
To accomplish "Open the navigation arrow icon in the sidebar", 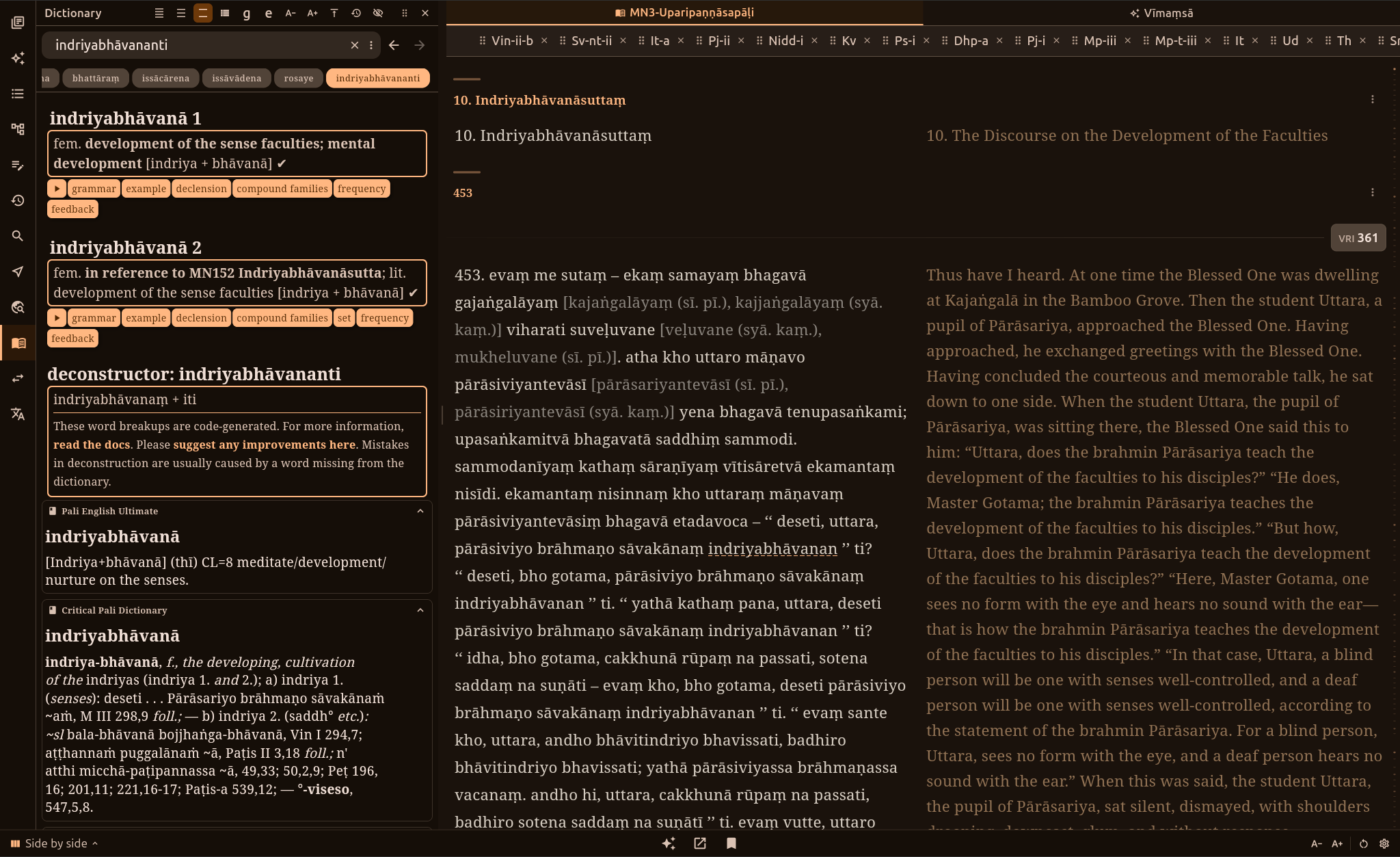I will point(18,272).
